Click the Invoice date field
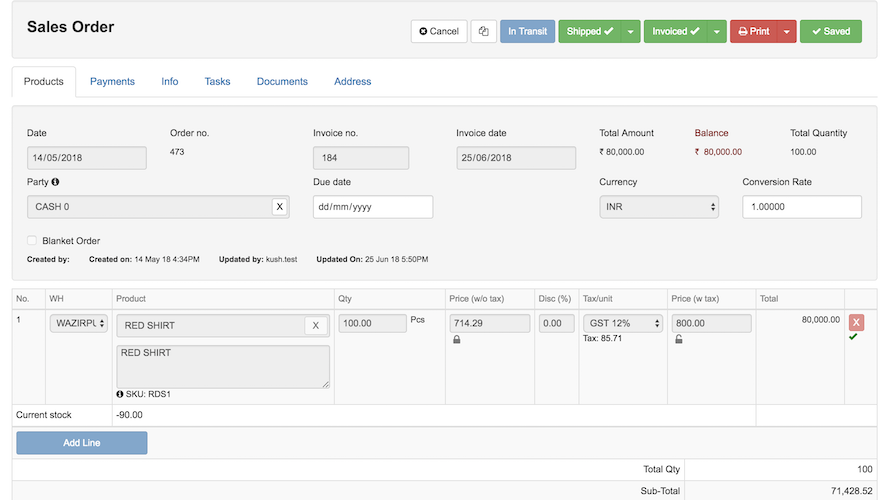890x500 pixels. pos(516,158)
